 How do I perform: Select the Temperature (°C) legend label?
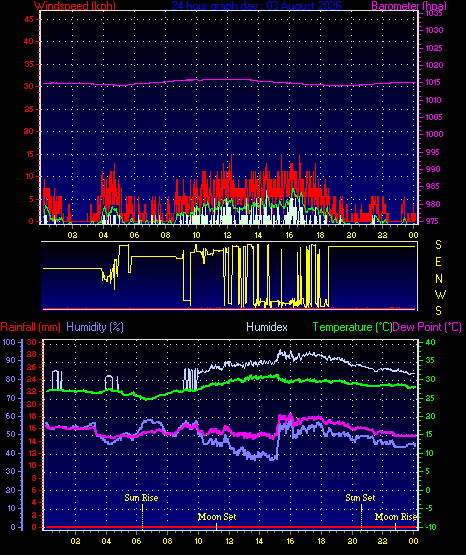coord(352,327)
